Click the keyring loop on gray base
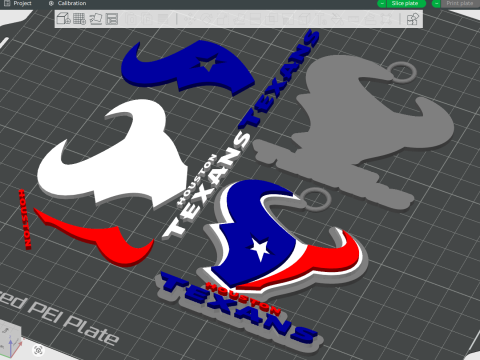The width and height of the screenshot is (480, 360). 403,72
